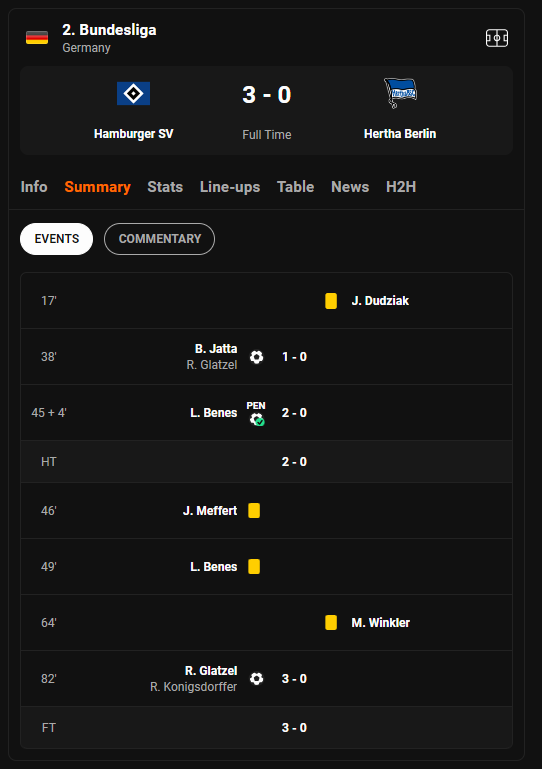Click the goal ball icon at 38'
This screenshot has height=769, width=542.
[257, 357]
